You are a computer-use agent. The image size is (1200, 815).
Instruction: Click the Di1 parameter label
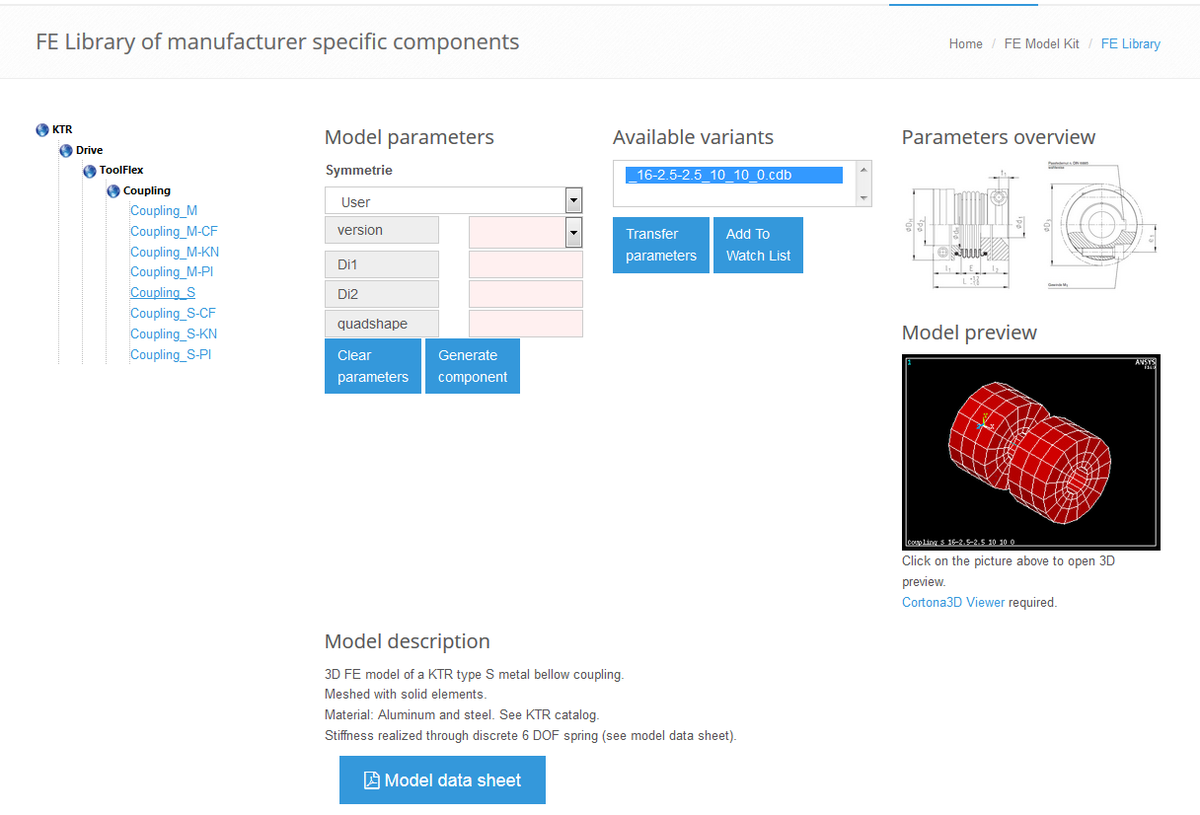(382, 265)
